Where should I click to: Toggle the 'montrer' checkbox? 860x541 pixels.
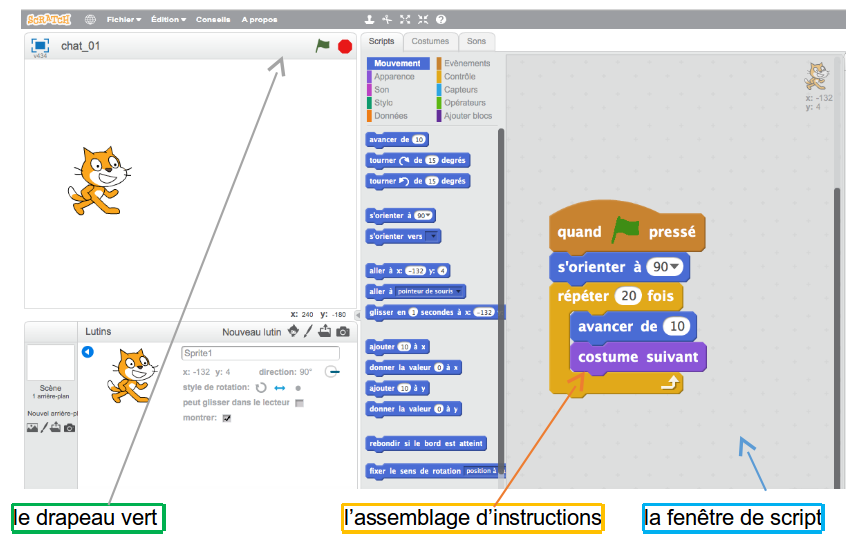pyautogui.click(x=226, y=418)
